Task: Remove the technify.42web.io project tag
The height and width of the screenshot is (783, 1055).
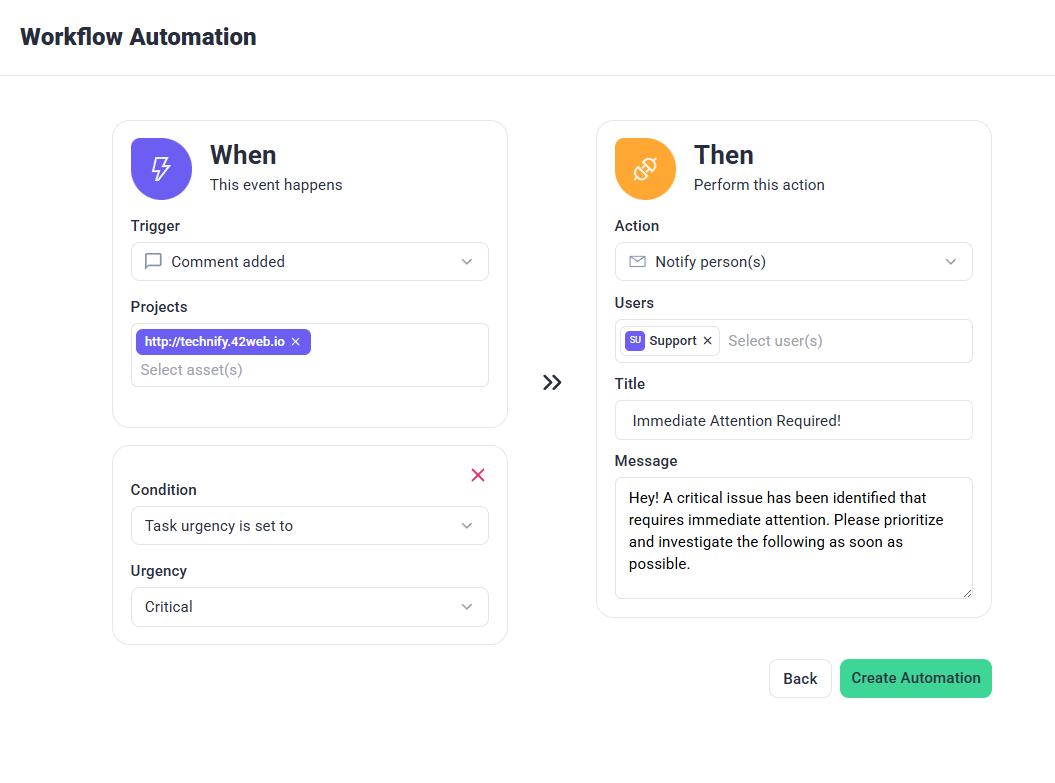Action: tap(296, 342)
